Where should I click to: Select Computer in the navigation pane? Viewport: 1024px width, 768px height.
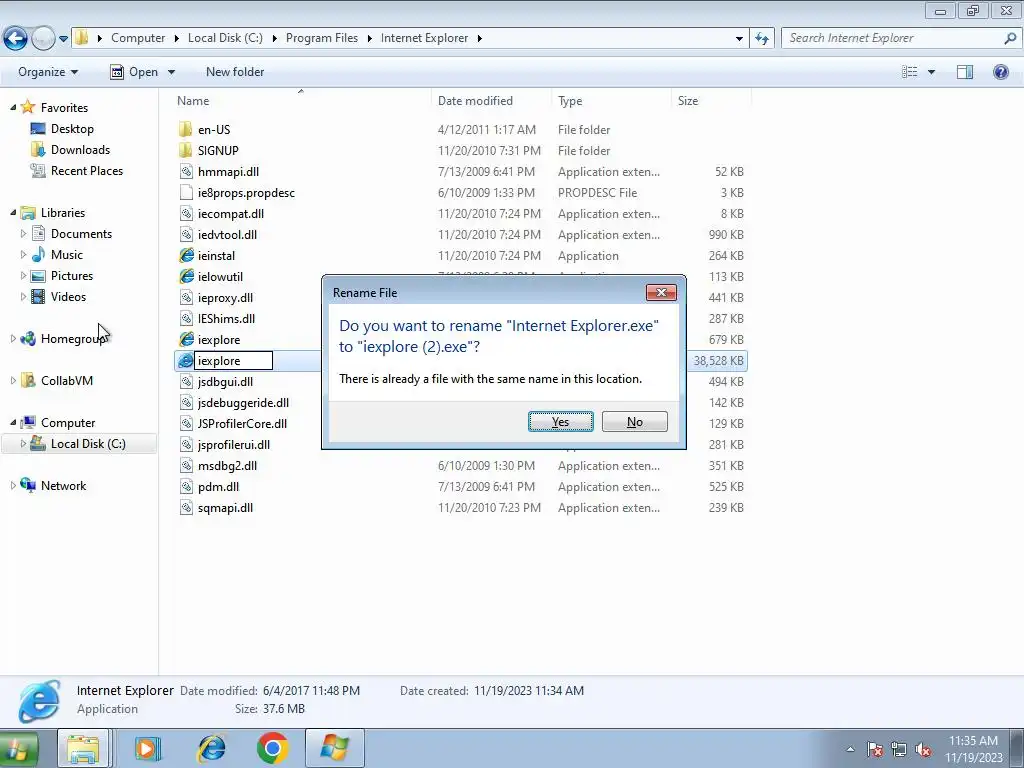click(68, 423)
